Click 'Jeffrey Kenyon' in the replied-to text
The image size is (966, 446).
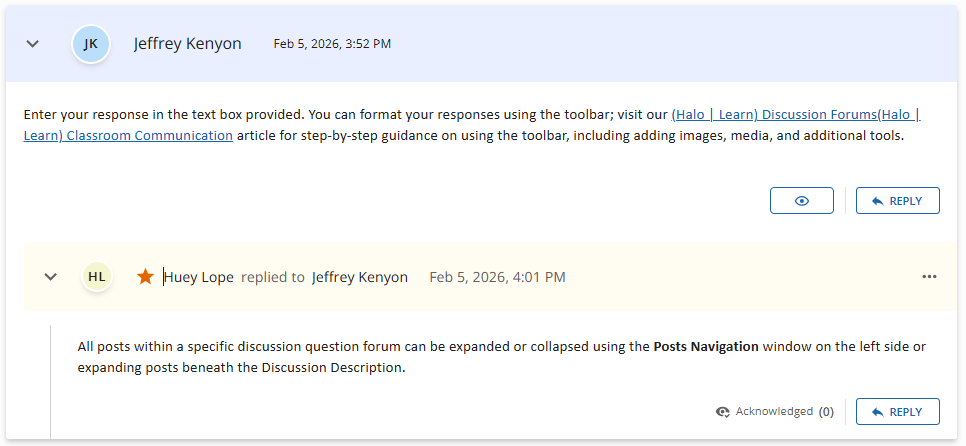click(360, 277)
